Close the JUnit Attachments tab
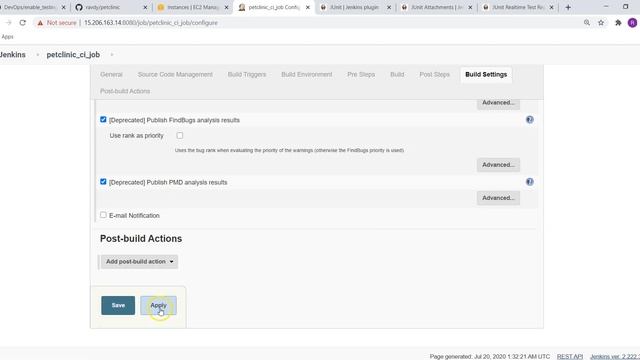640x360 pixels. click(x=470, y=7)
